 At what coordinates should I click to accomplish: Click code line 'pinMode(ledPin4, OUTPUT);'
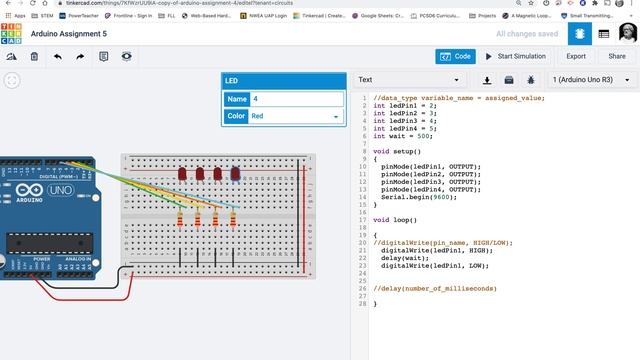pyautogui.click(x=431, y=189)
